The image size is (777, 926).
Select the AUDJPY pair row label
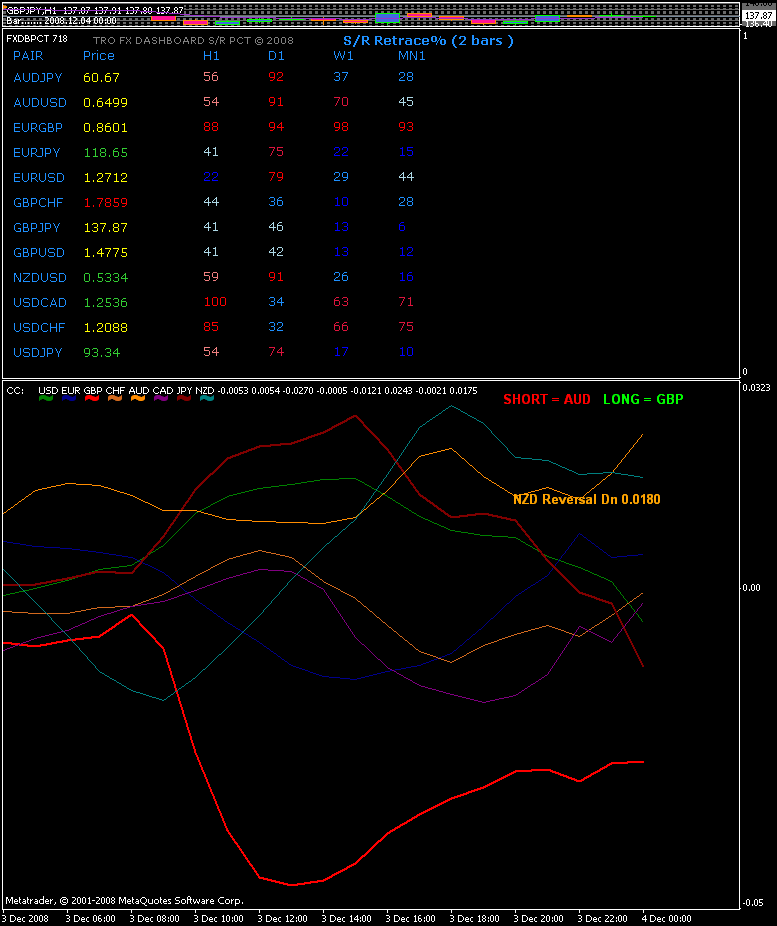(37, 77)
